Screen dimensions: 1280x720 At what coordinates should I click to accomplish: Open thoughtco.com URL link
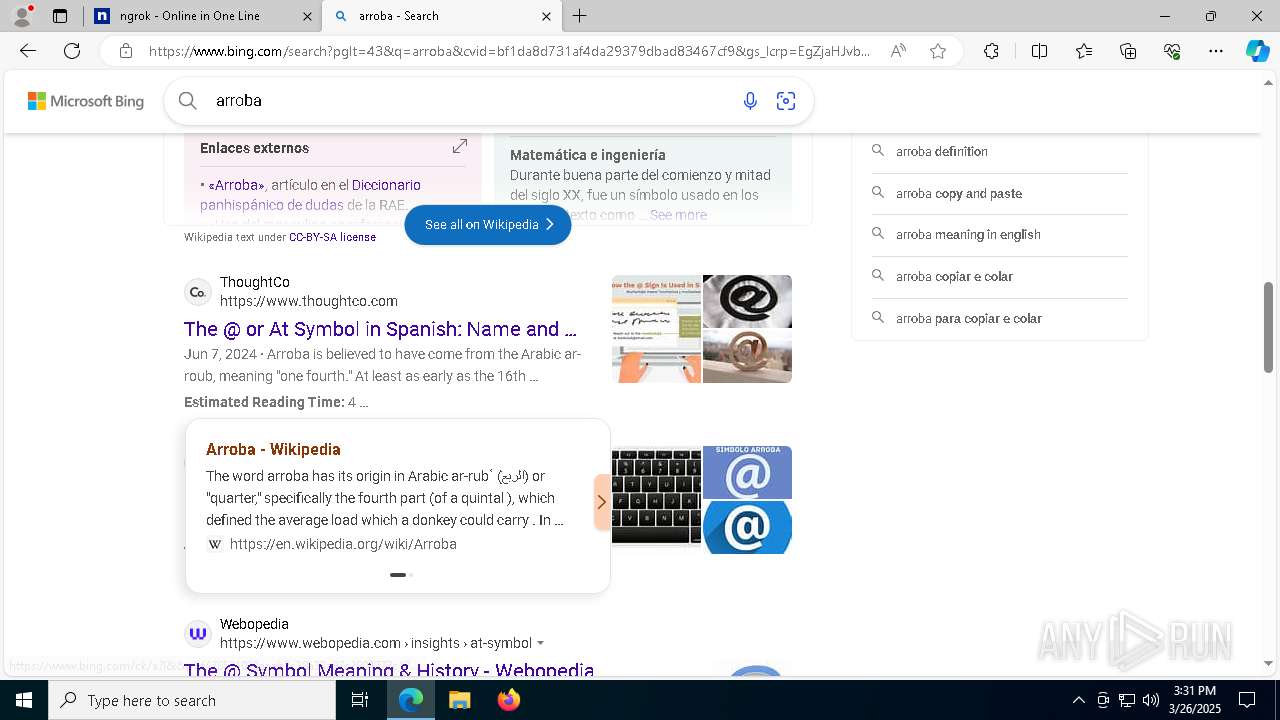(309, 301)
